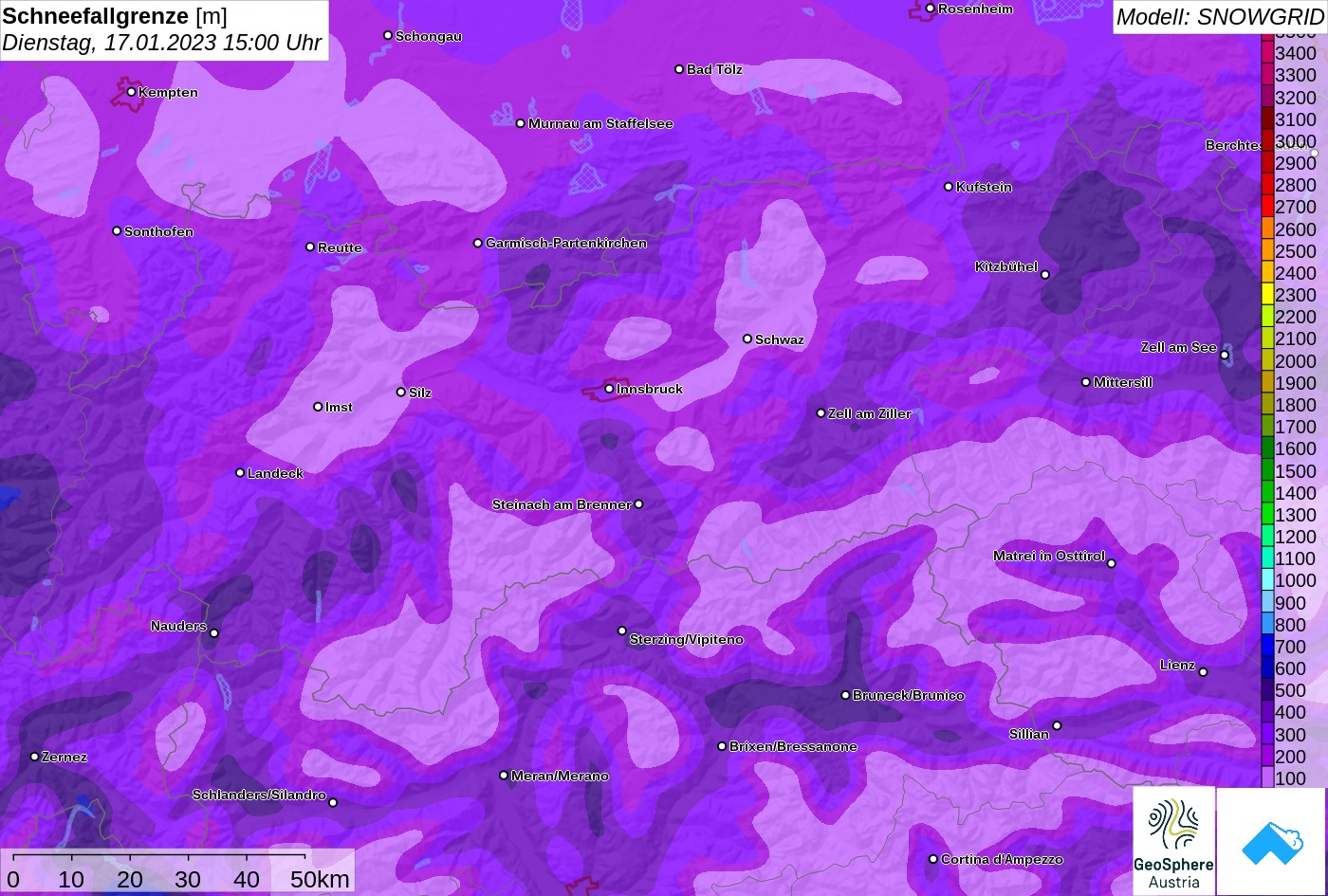The width and height of the screenshot is (1328, 896).
Task: Click the 3400 legend value
Action: click(x=1296, y=53)
